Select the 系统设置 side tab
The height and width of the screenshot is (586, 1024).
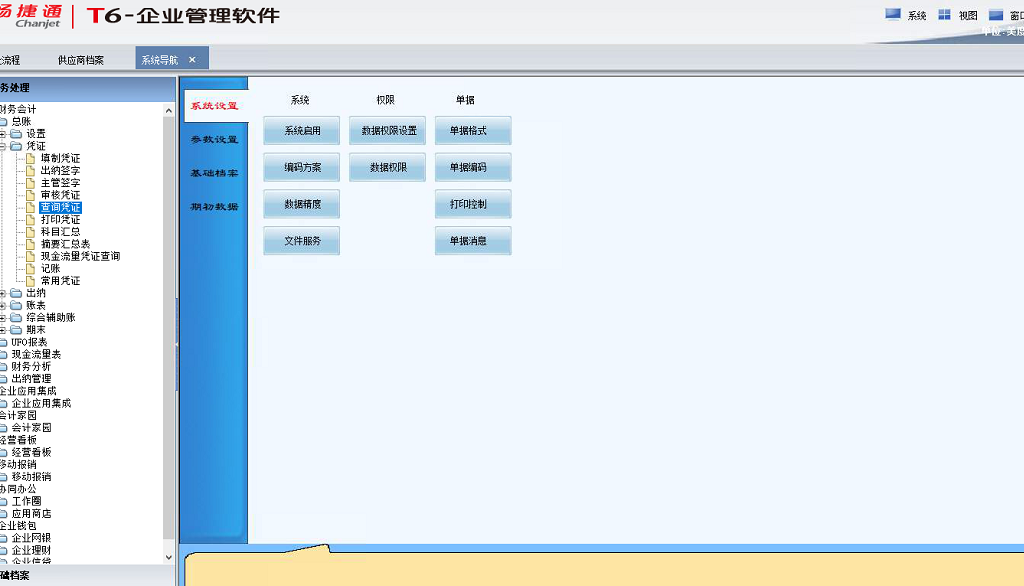215,105
